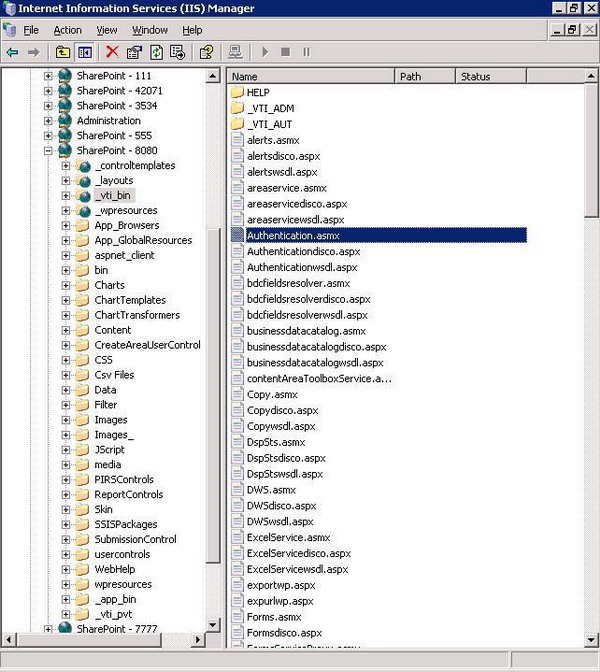Sort by the Name column header

pyautogui.click(x=311, y=76)
